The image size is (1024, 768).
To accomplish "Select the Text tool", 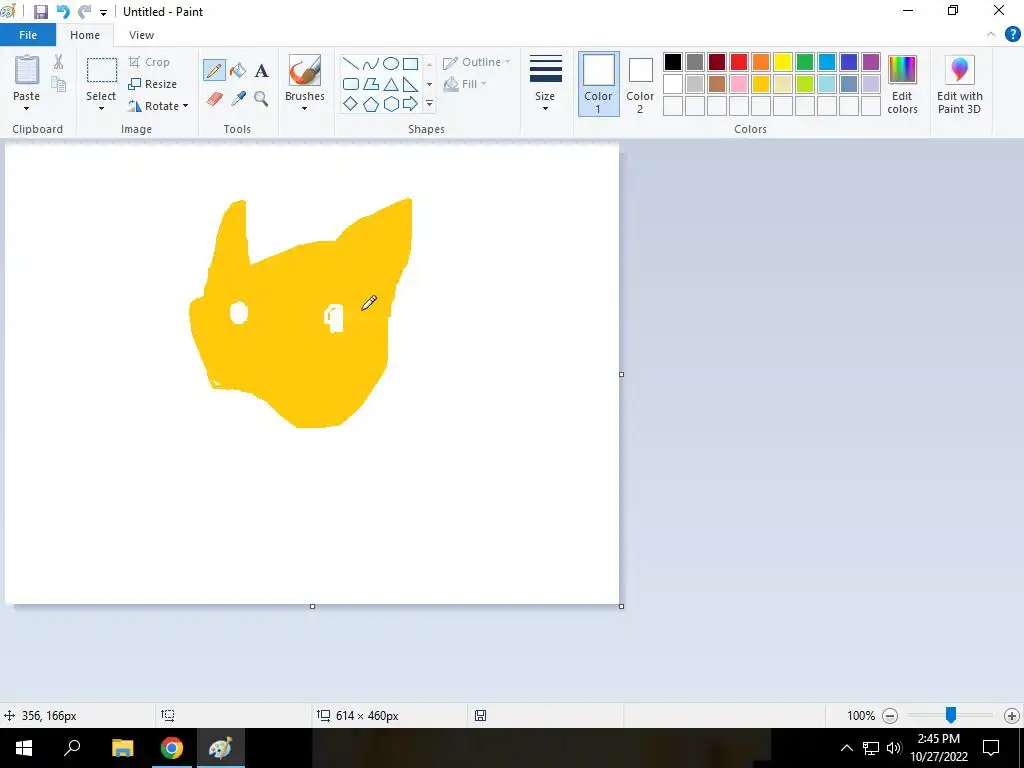I will click(x=261, y=71).
